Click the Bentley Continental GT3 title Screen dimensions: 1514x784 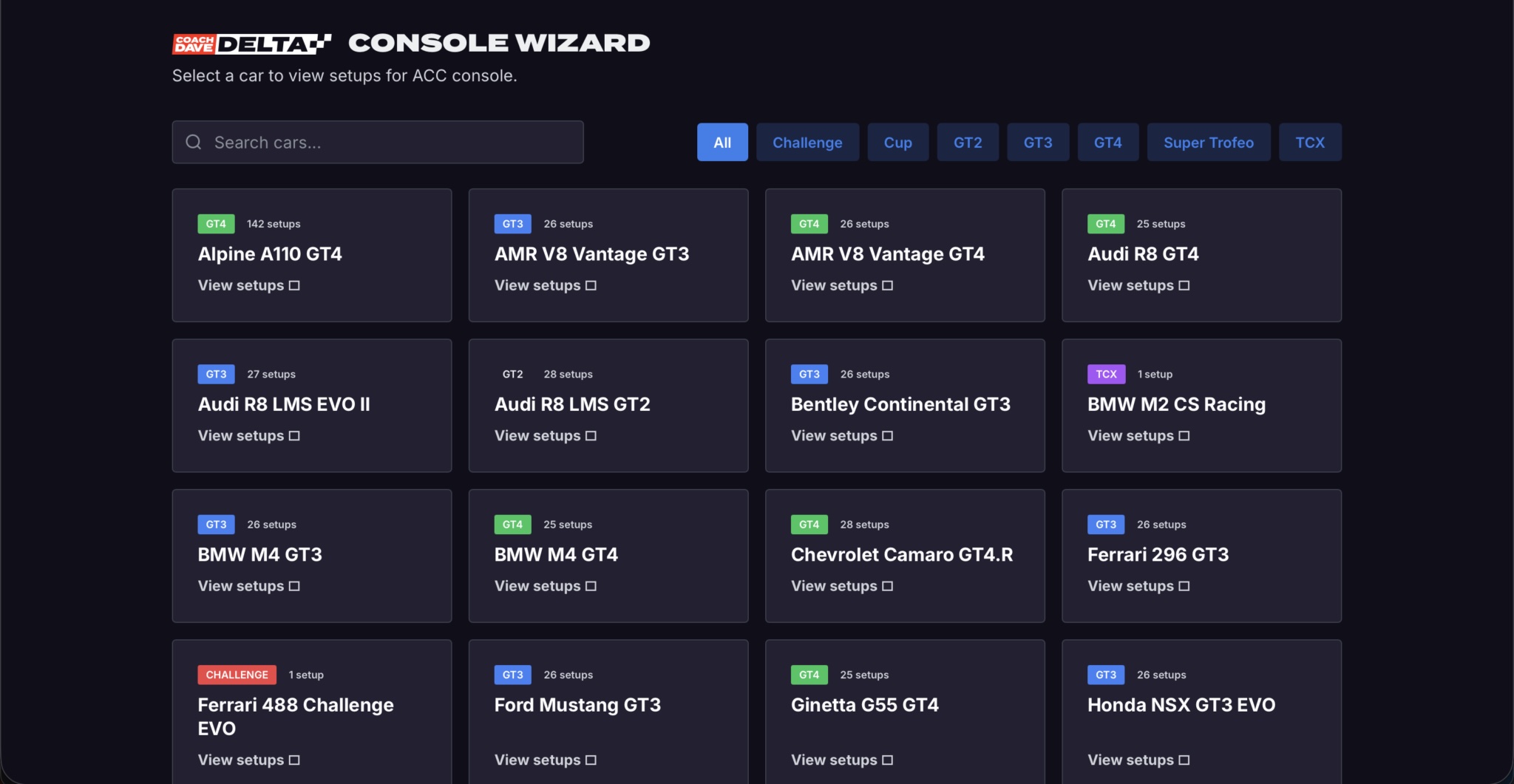pos(900,404)
